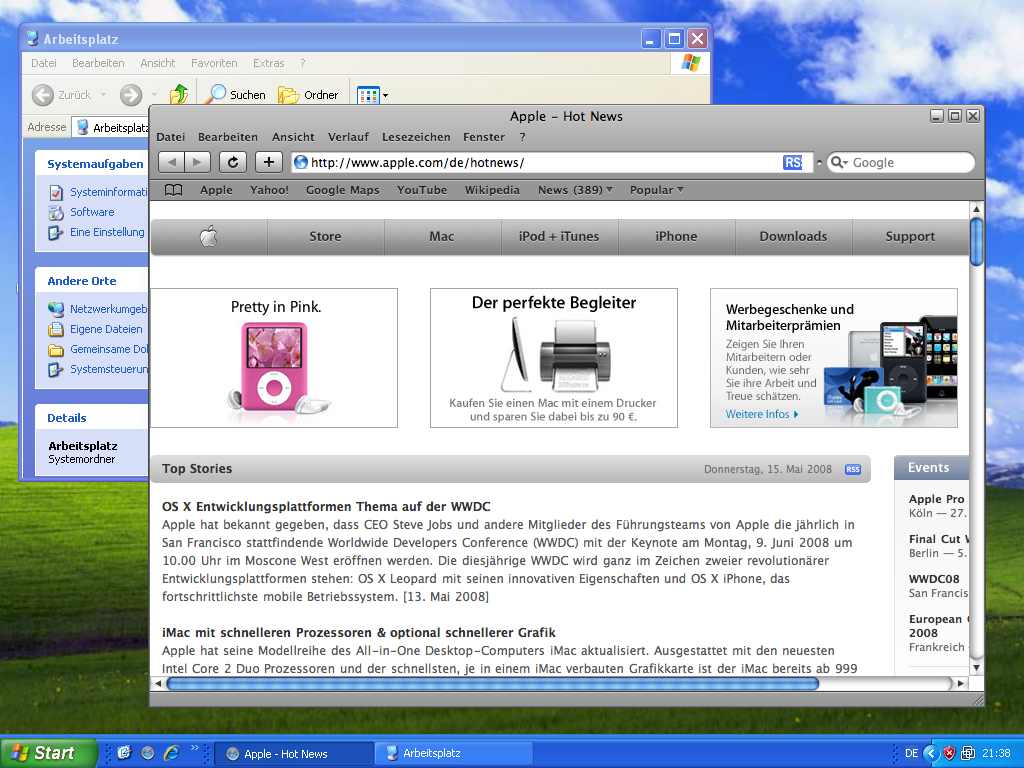The height and width of the screenshot is (768, 1024).
Task: Open the News (389) bookmarks dropdown
Action: click(x=575, y=190)
